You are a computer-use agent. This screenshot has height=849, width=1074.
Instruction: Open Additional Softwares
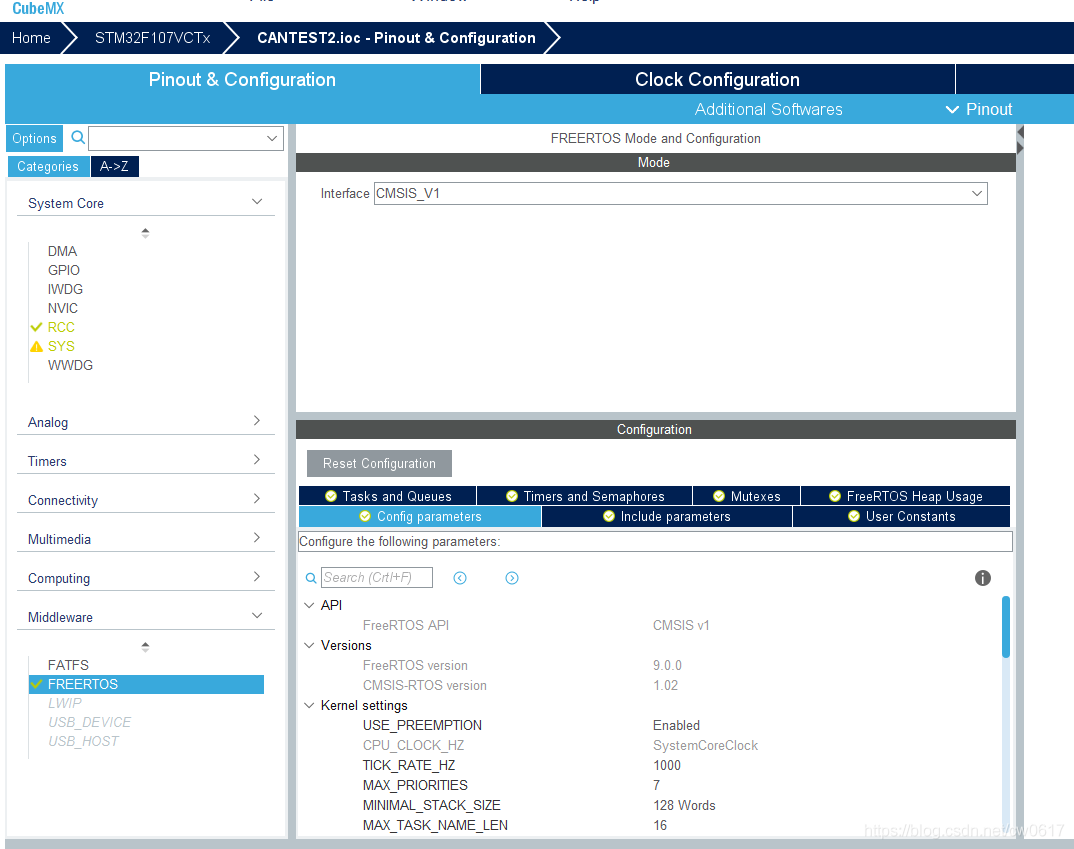(x=769, y=110)
